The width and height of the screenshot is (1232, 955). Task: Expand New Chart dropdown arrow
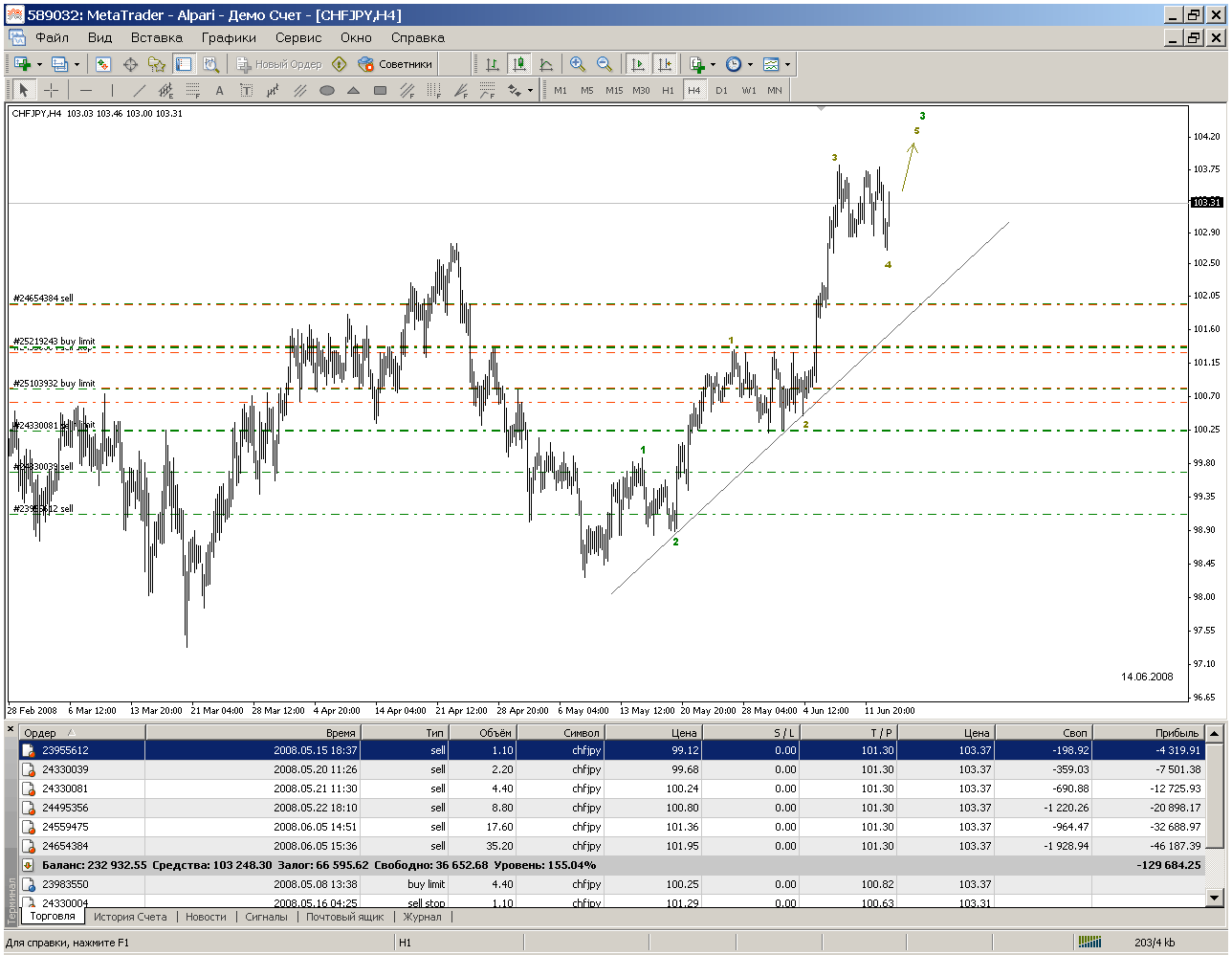[x=39, y=65]
